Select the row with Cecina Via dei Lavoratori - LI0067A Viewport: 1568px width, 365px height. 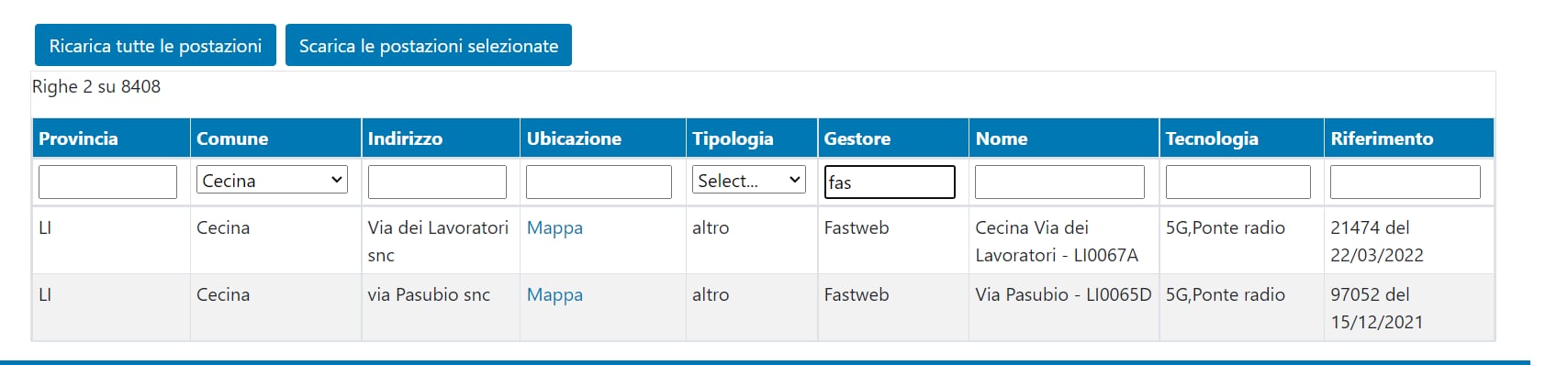click(x=763, y=240)
